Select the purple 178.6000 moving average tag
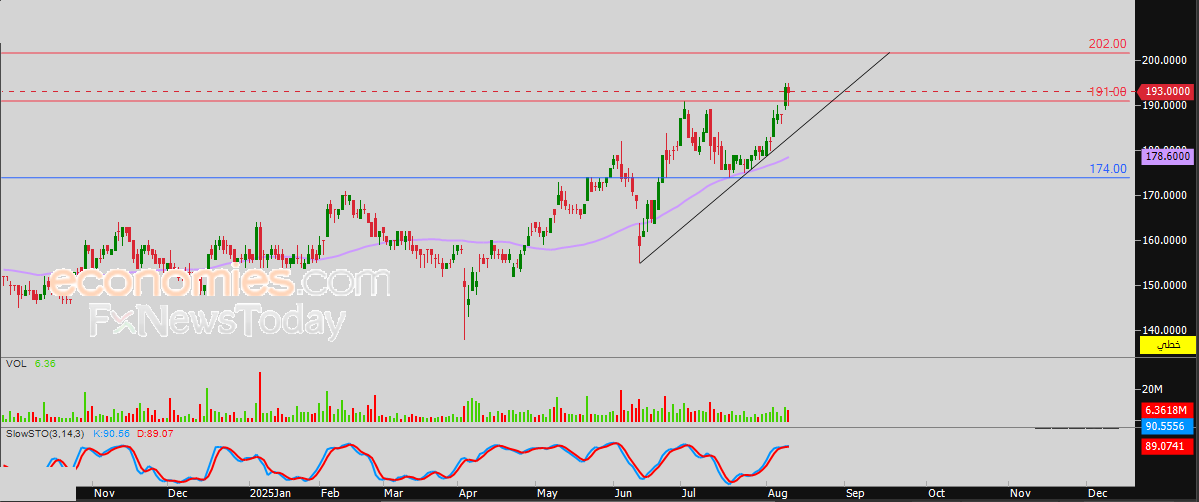Screen dimensions: 1199x502 (1168, 156)
